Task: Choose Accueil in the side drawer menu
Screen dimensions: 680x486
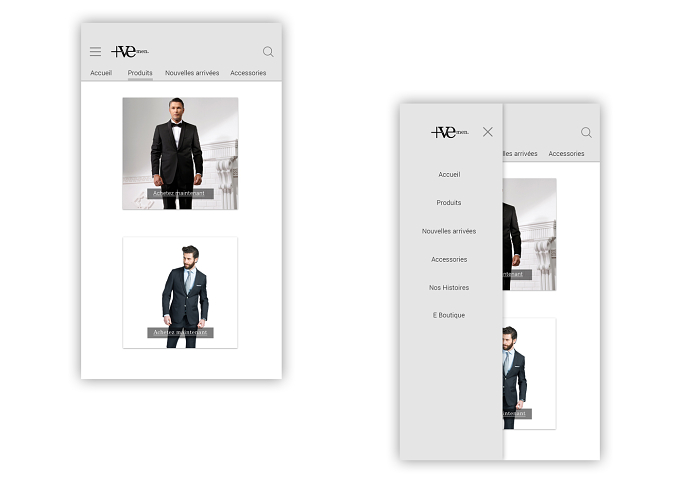Action: coord(449,174)
